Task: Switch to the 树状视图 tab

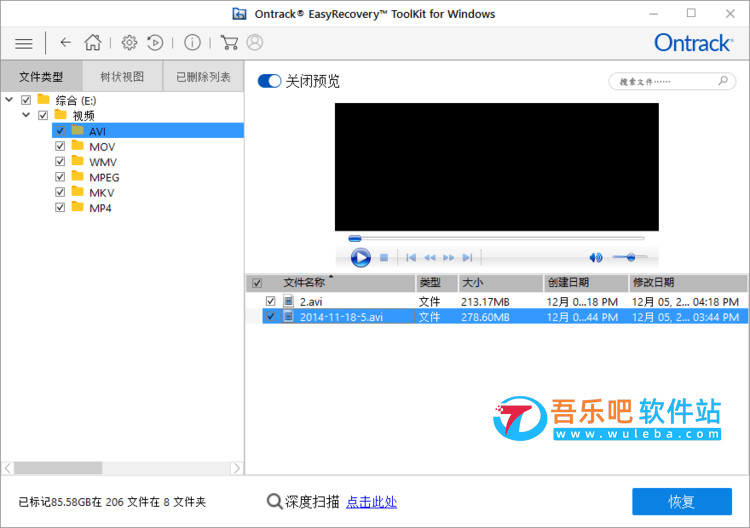Action: [122, 77]
